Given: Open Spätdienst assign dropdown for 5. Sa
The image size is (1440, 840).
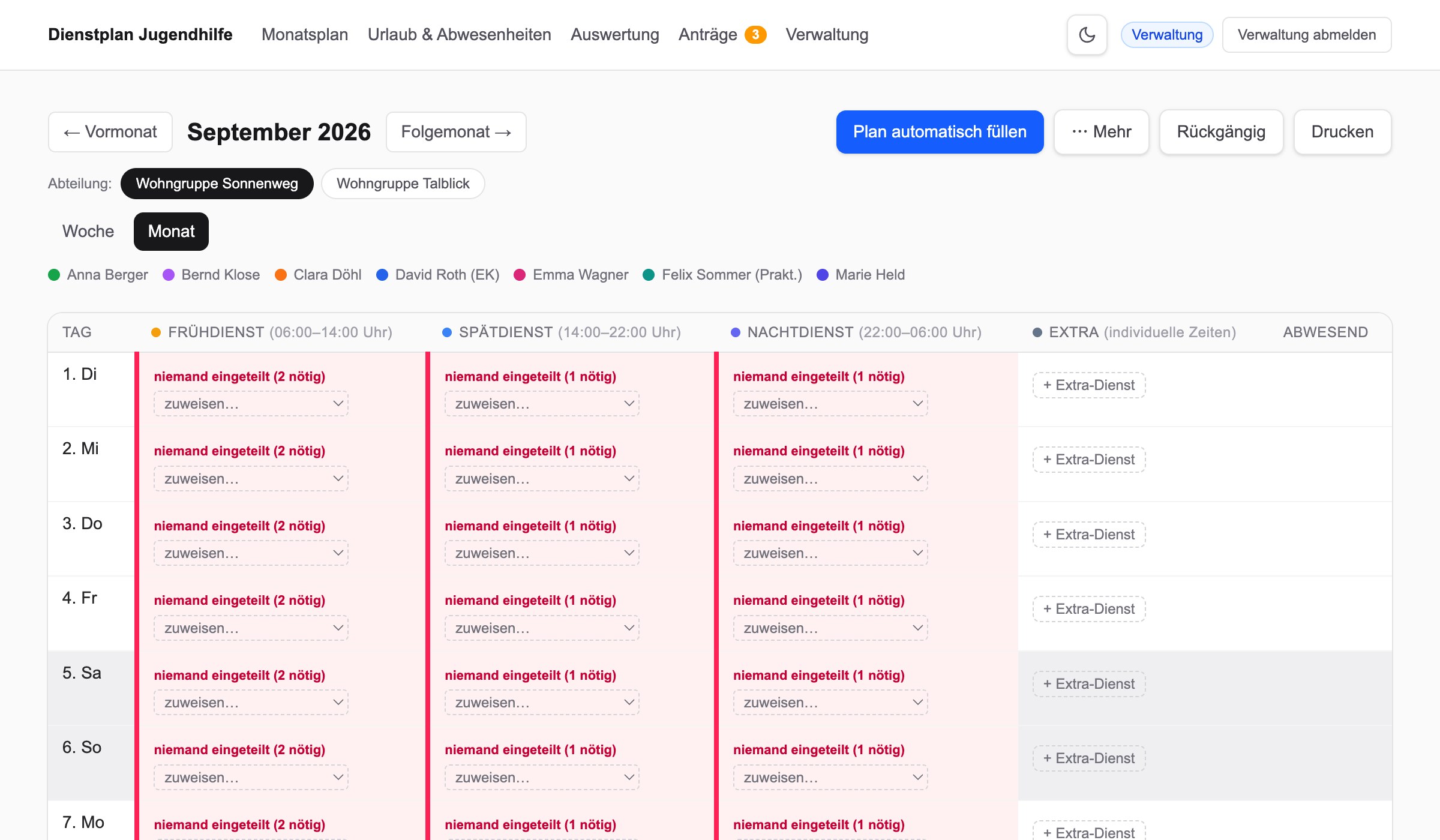Looking at the screenshot, I should point(542,703).
